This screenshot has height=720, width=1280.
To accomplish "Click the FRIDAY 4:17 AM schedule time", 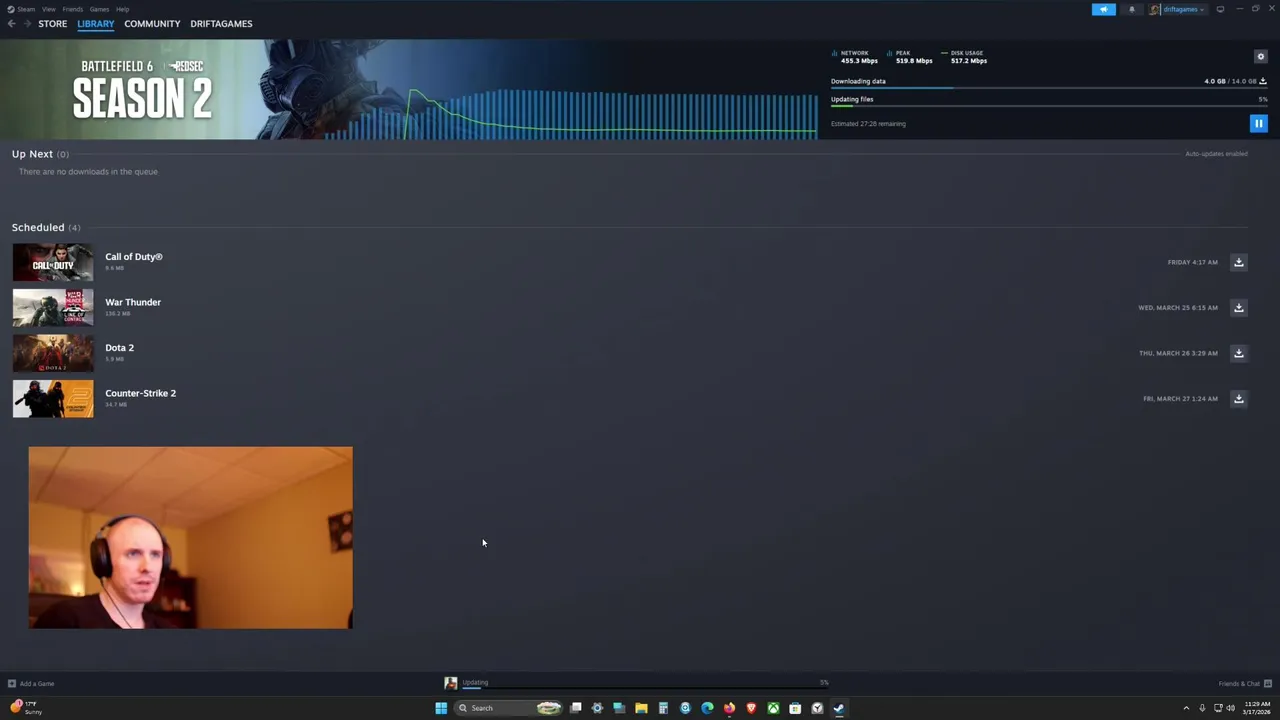I will click(1192, 262).
